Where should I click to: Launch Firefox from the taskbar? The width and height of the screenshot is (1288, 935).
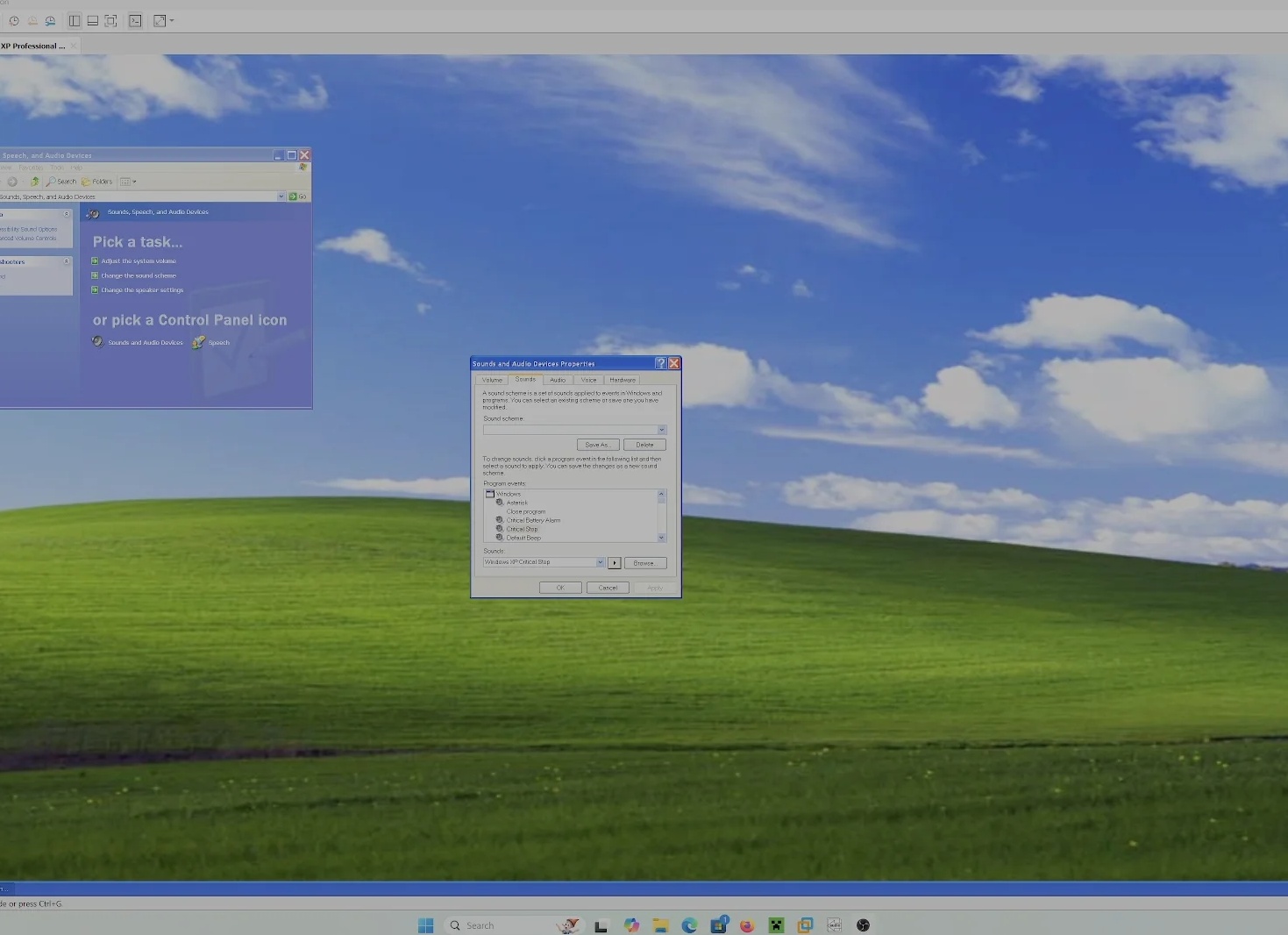pos(747,925)
